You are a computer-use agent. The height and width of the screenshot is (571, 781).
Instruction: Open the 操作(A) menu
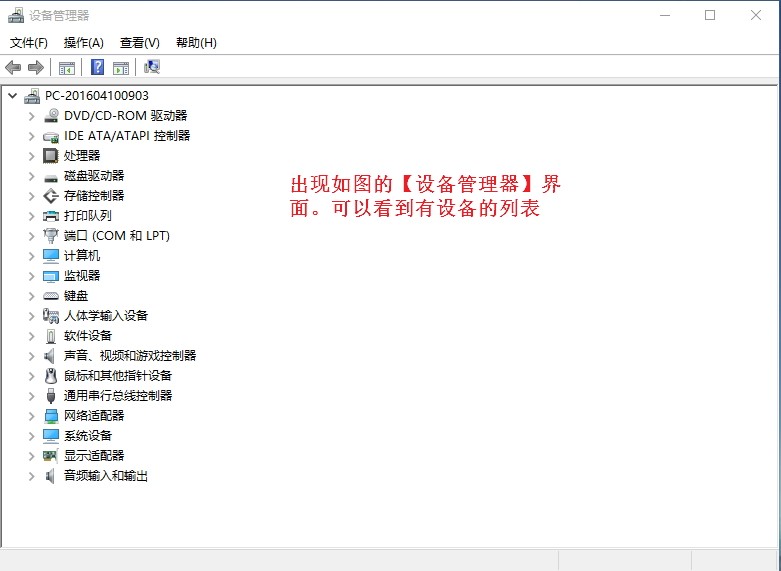coord(83,42)
